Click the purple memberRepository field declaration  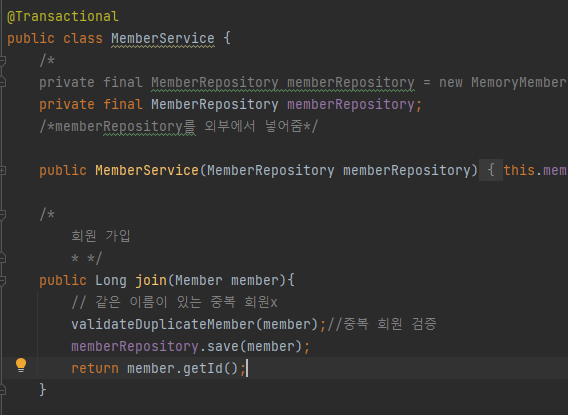tap(351, 104)
